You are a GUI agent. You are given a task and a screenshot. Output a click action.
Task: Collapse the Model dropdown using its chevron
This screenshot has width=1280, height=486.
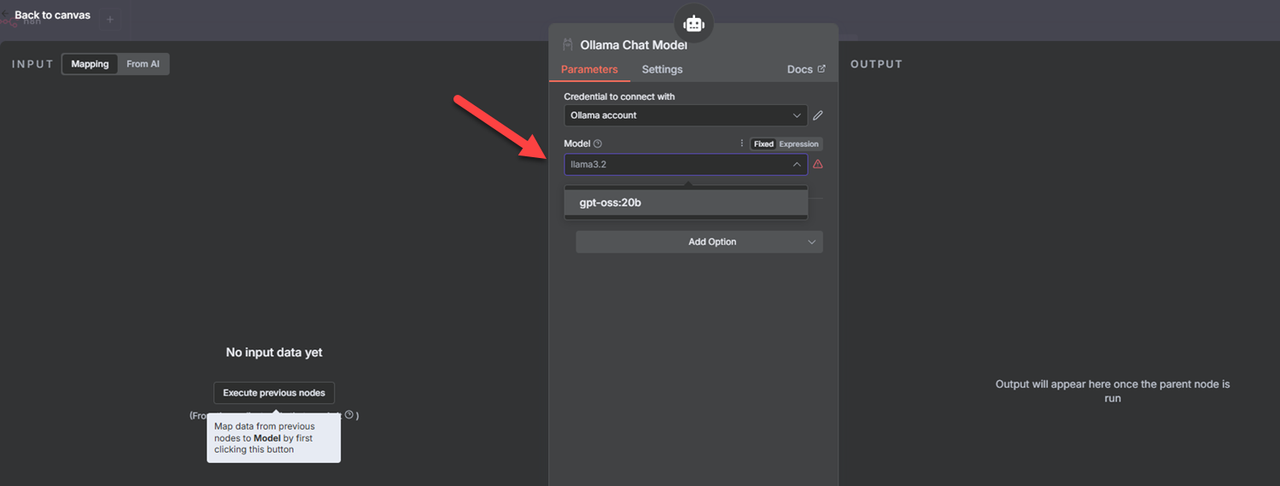(x=796, y=164)
